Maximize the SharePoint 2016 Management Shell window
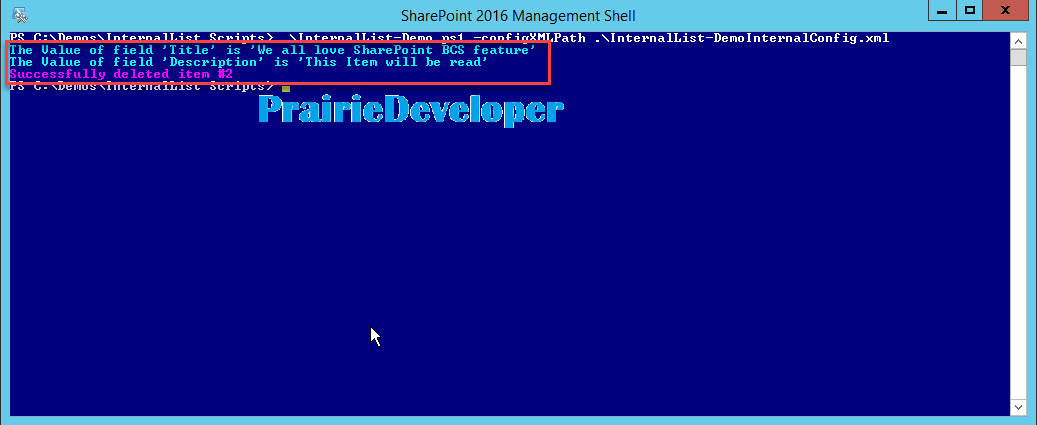 pyautogui.click(x=970, y=11)
